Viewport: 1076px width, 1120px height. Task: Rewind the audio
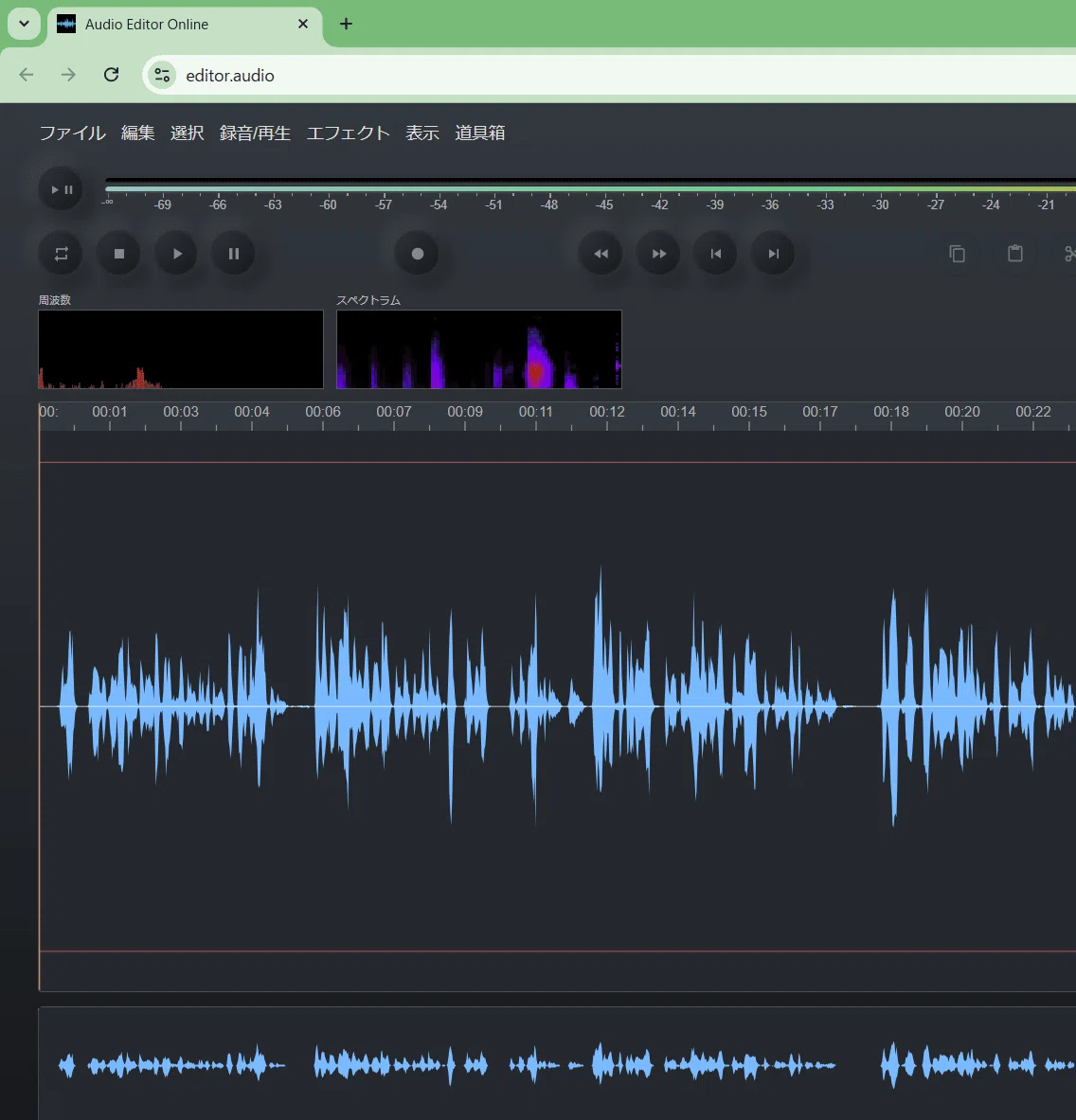pyautogui.click(x=601, y=254)
